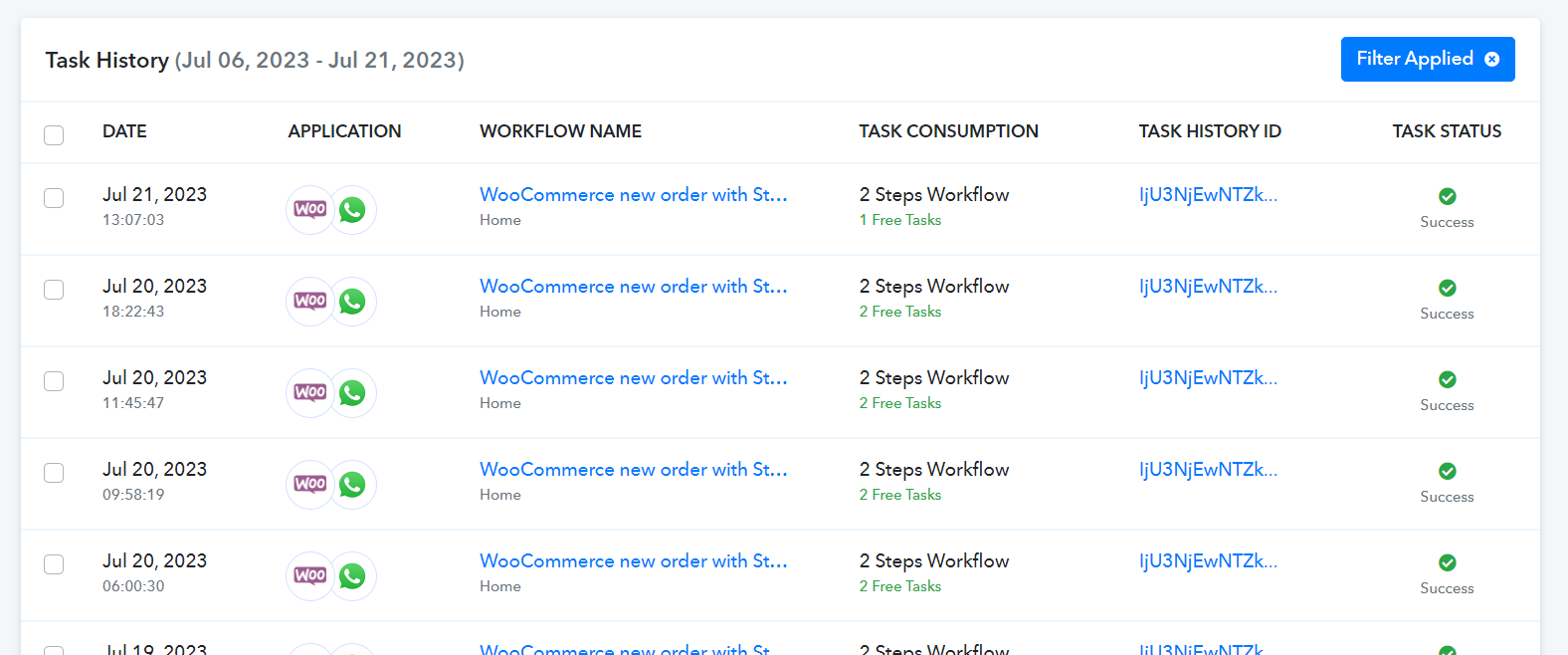1568x655 pixels.
Task: Click the WooCommerce icon in the 13:07:03 row
Action: tap(309, 210)
